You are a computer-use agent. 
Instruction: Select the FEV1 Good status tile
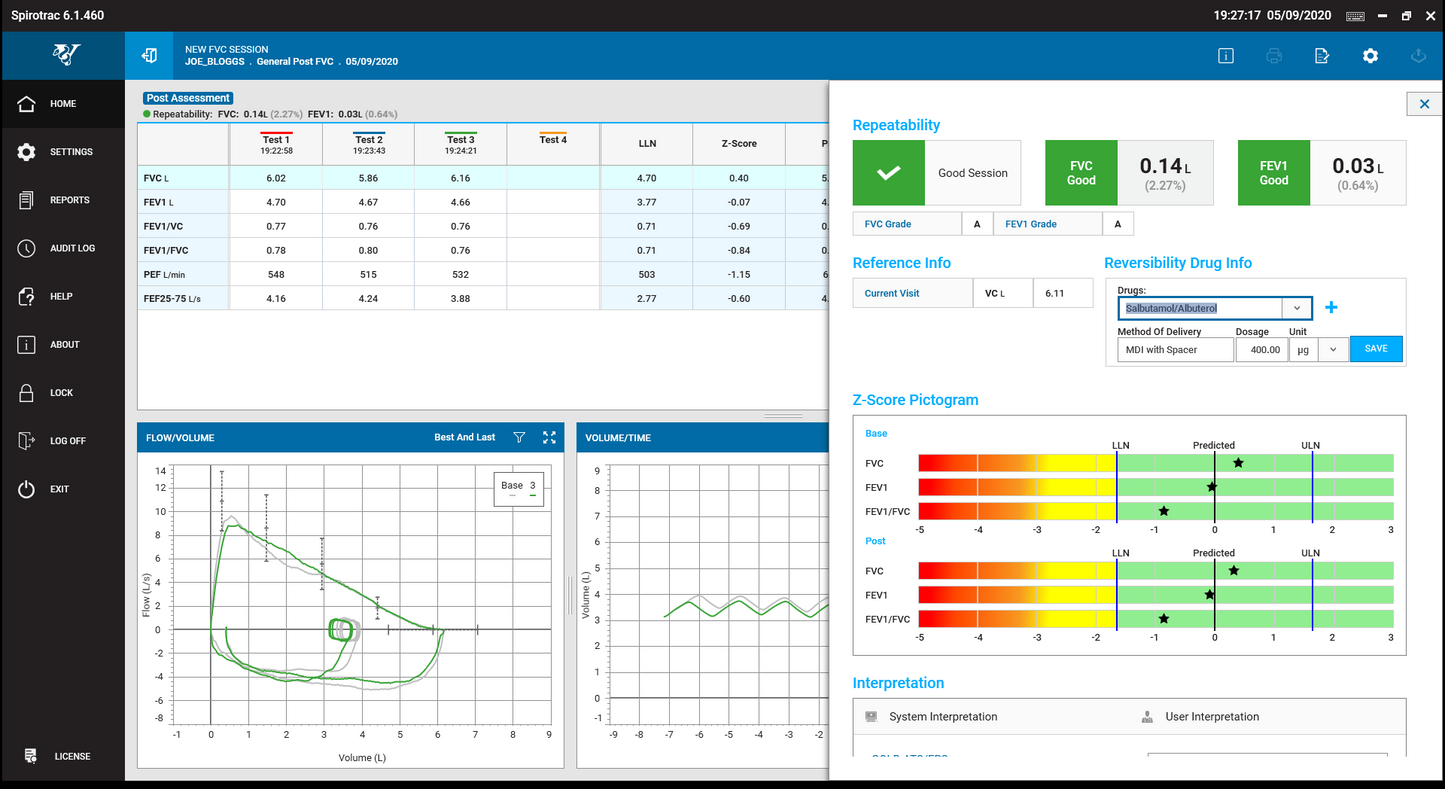click(1273, 172)
